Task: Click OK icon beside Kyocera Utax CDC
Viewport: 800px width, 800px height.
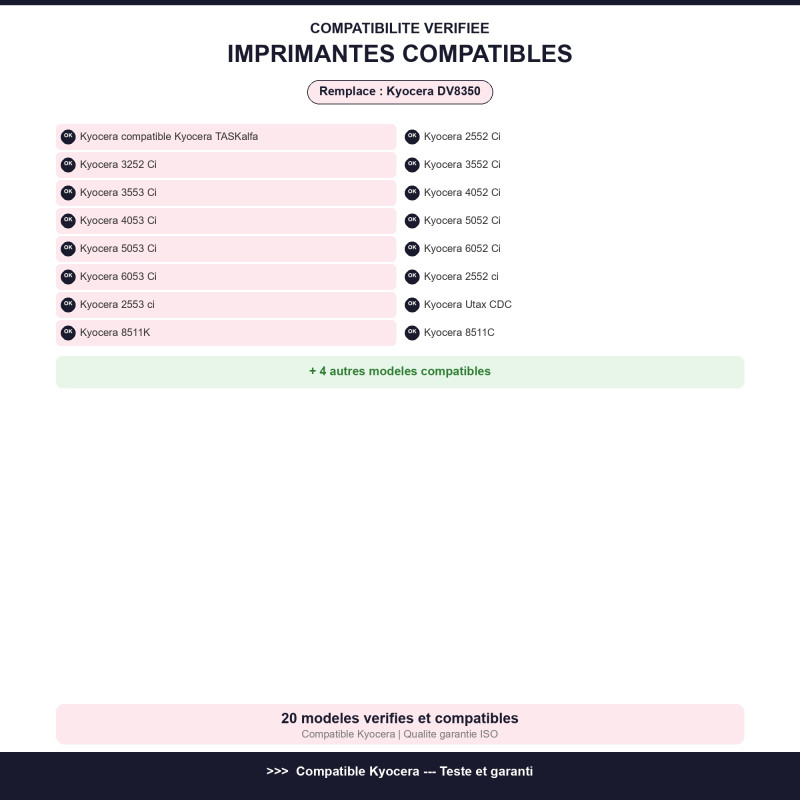Action: tap(412, 305)
